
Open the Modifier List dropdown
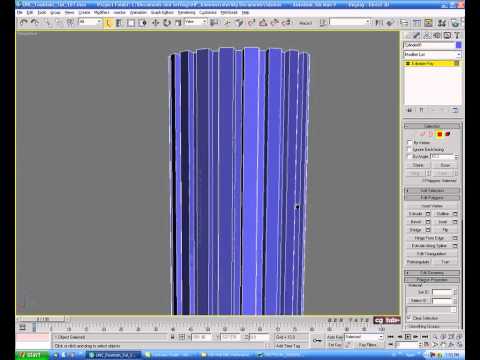432,54
